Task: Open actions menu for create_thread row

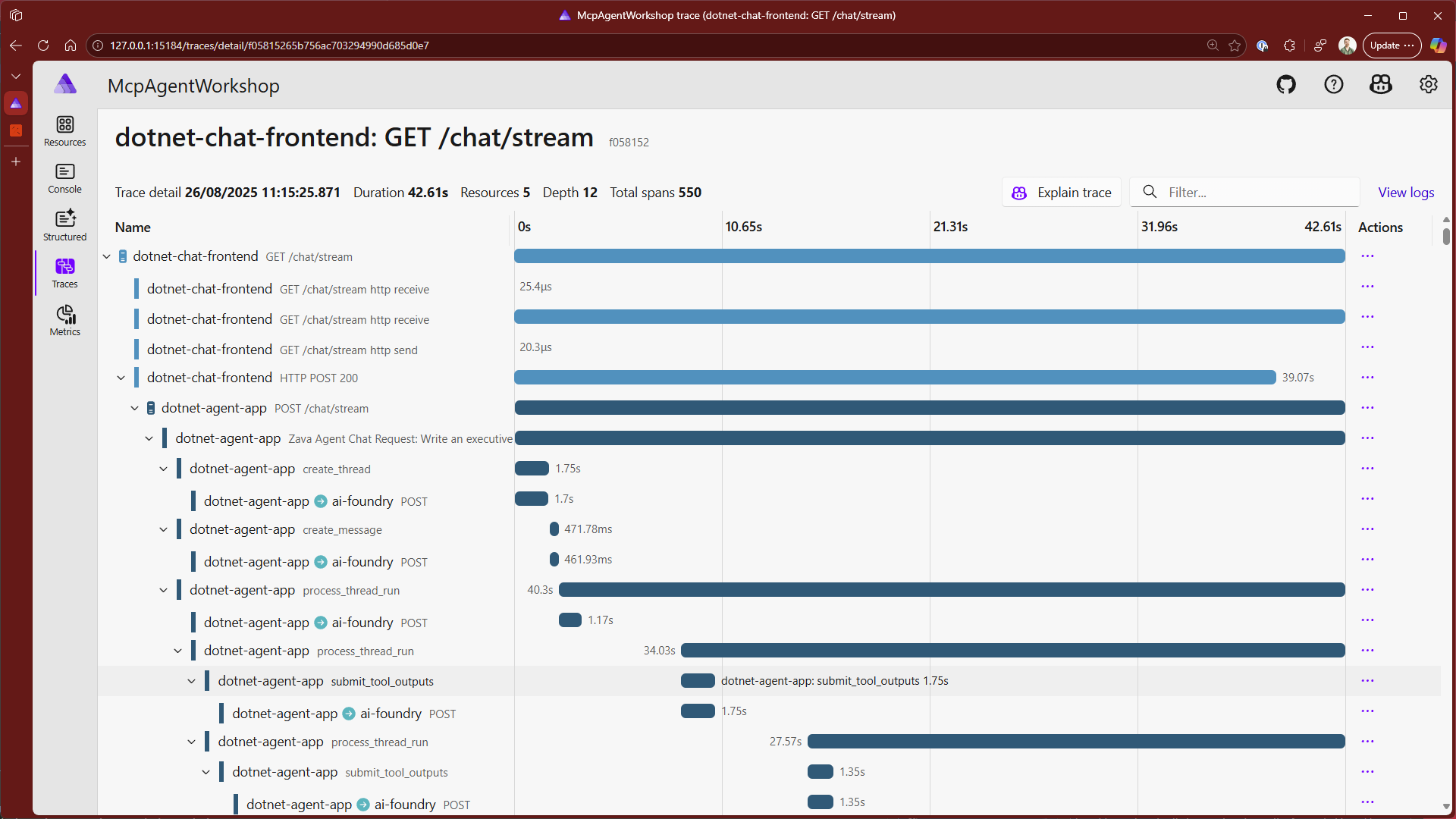Action: (1367, 469)
